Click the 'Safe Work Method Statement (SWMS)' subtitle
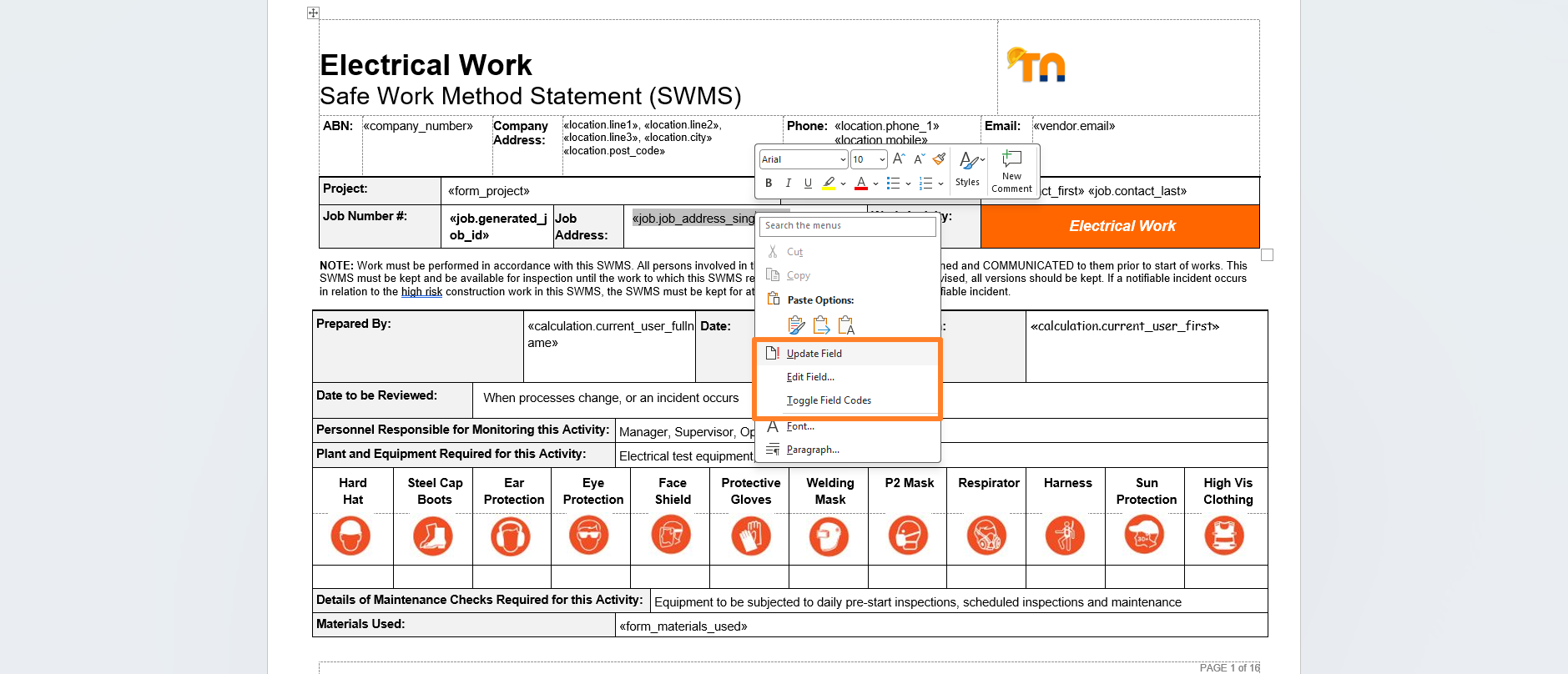1568x674 pixels. pos(531,97)
